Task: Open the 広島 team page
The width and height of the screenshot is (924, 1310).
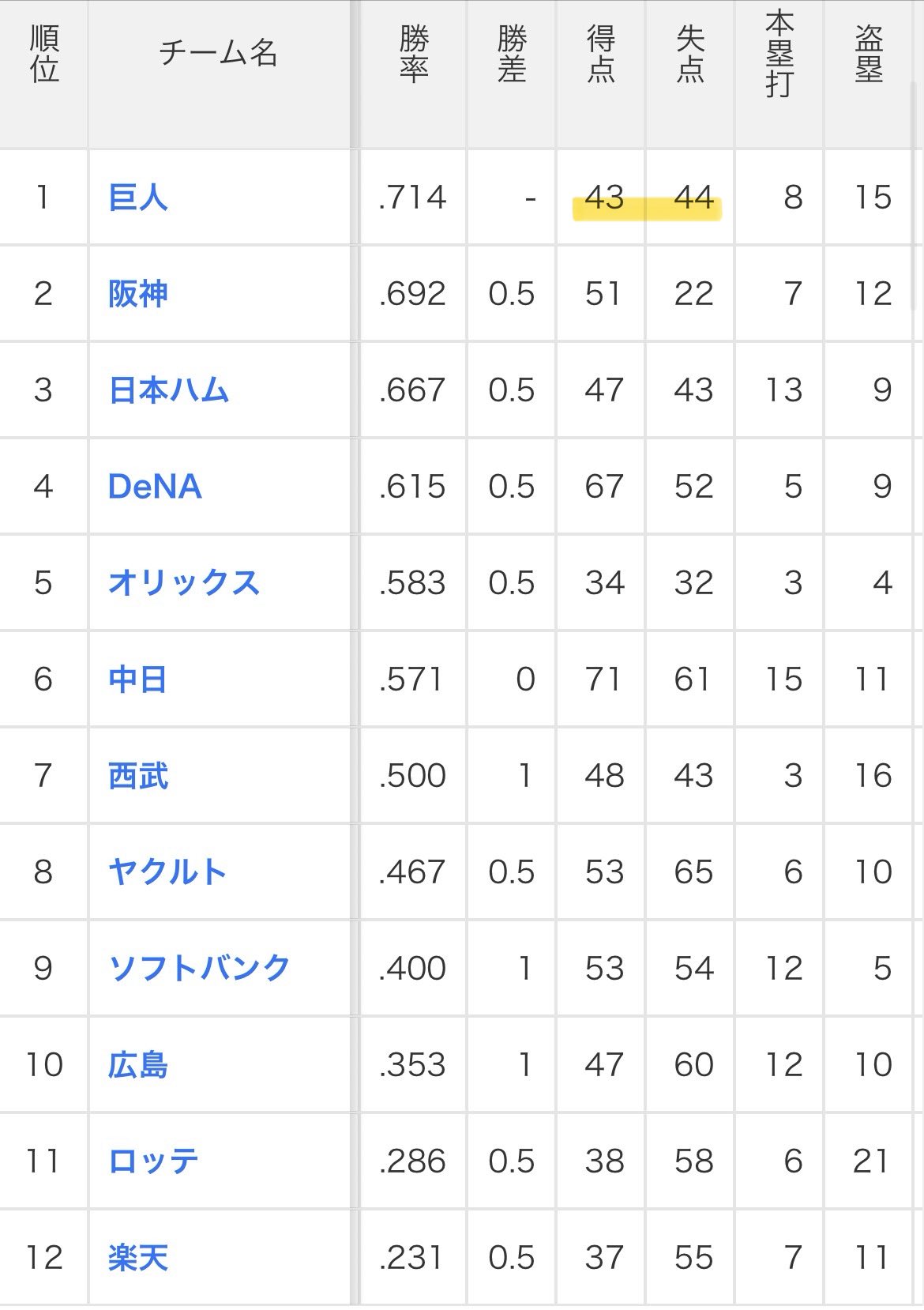Action: [x=138, y=1064]
